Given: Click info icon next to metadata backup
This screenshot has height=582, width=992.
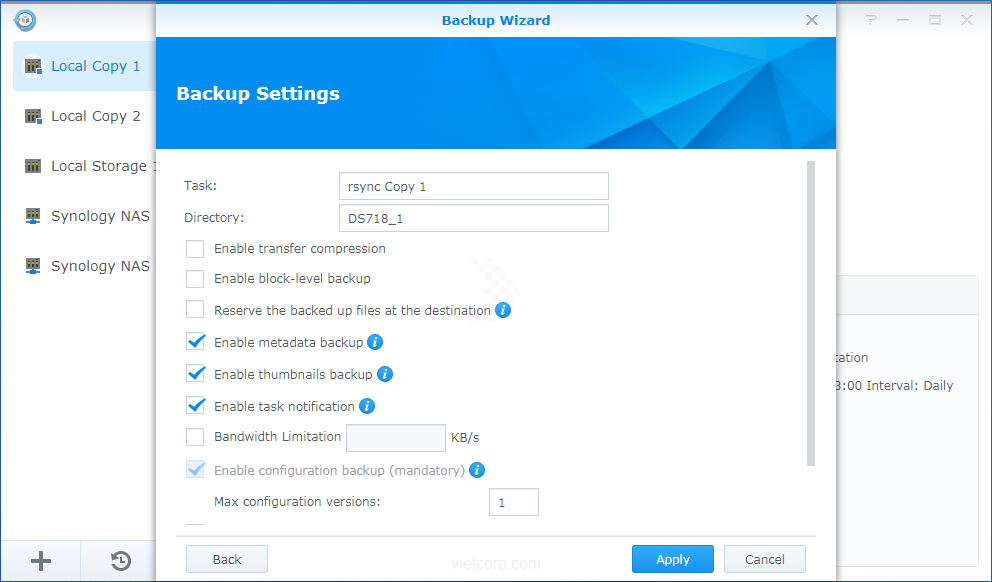Looking at the screenshot, I should [x=375, y=342].
